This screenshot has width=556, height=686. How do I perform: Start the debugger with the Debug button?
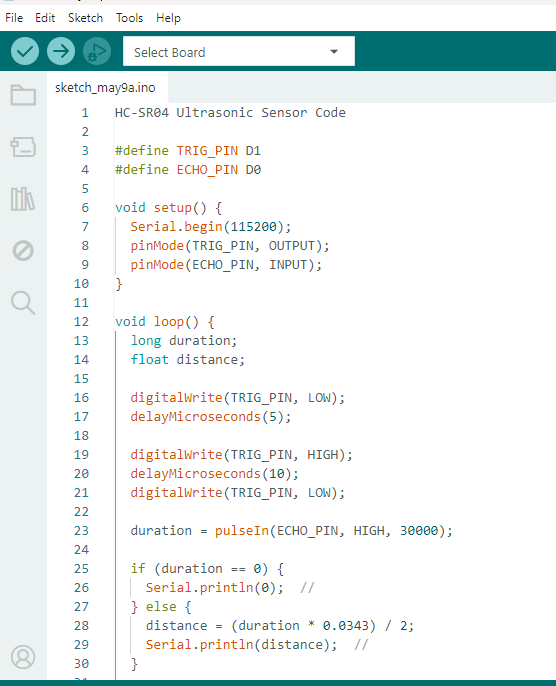click(97, 52)
